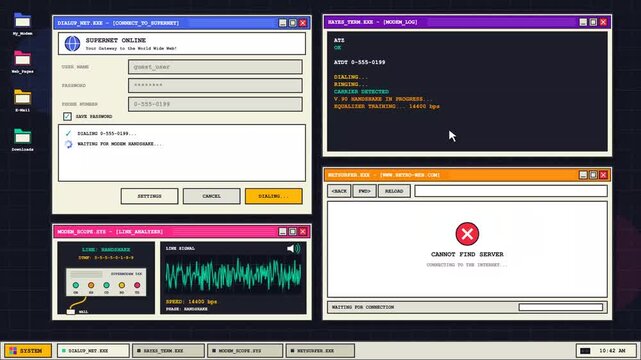Viewport: 641px width, 360px height.
Task: Click the colorful SYSTEM start logo
Action: 13,351
